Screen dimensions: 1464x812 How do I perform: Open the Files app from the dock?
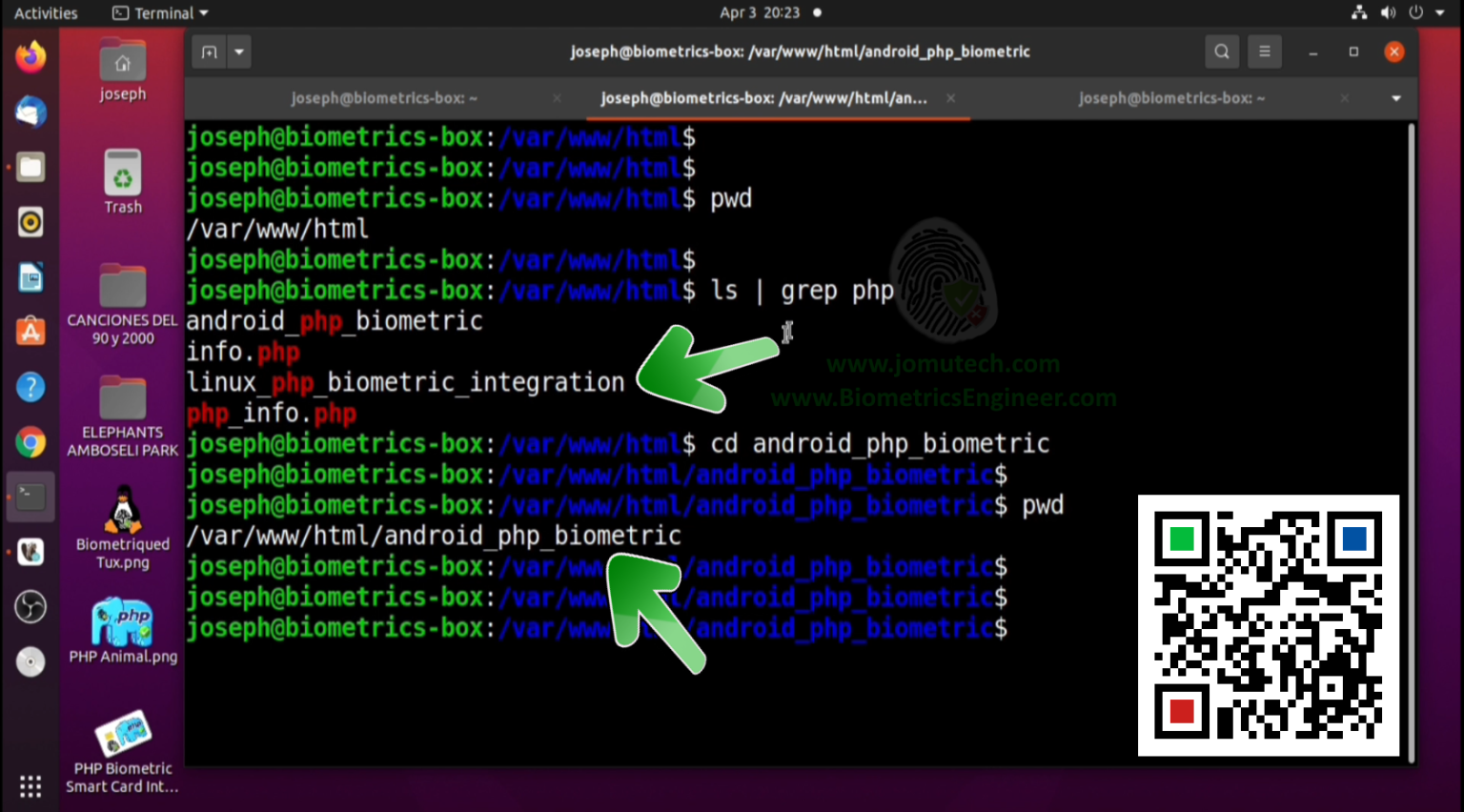tap(30, 166)
